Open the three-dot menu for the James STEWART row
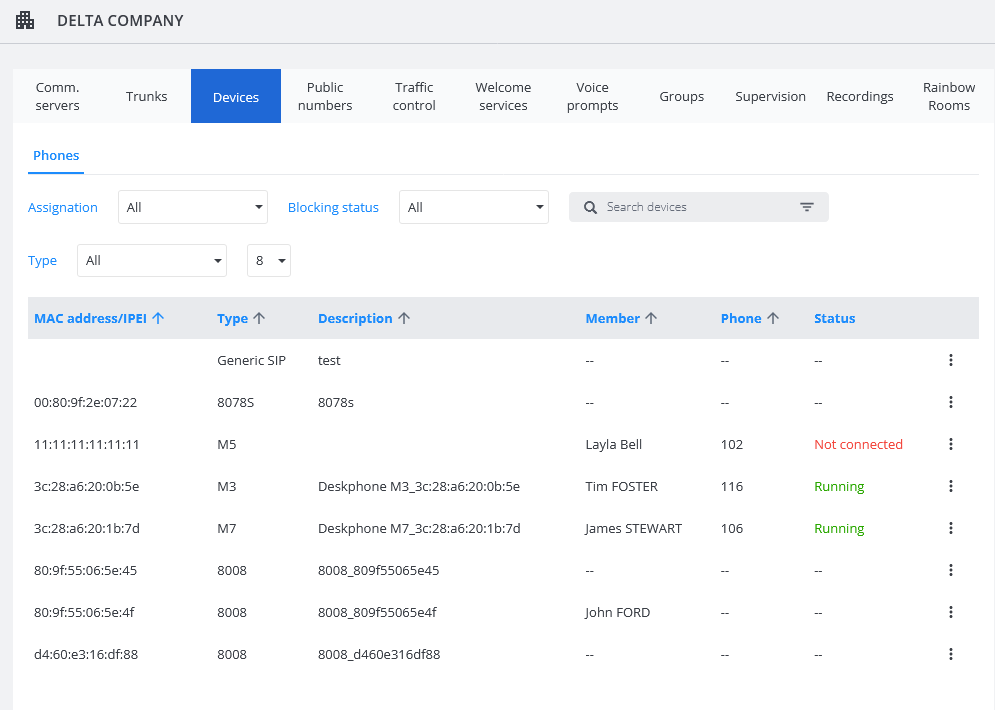The image size is (995, 710). [x=950, y=528]
